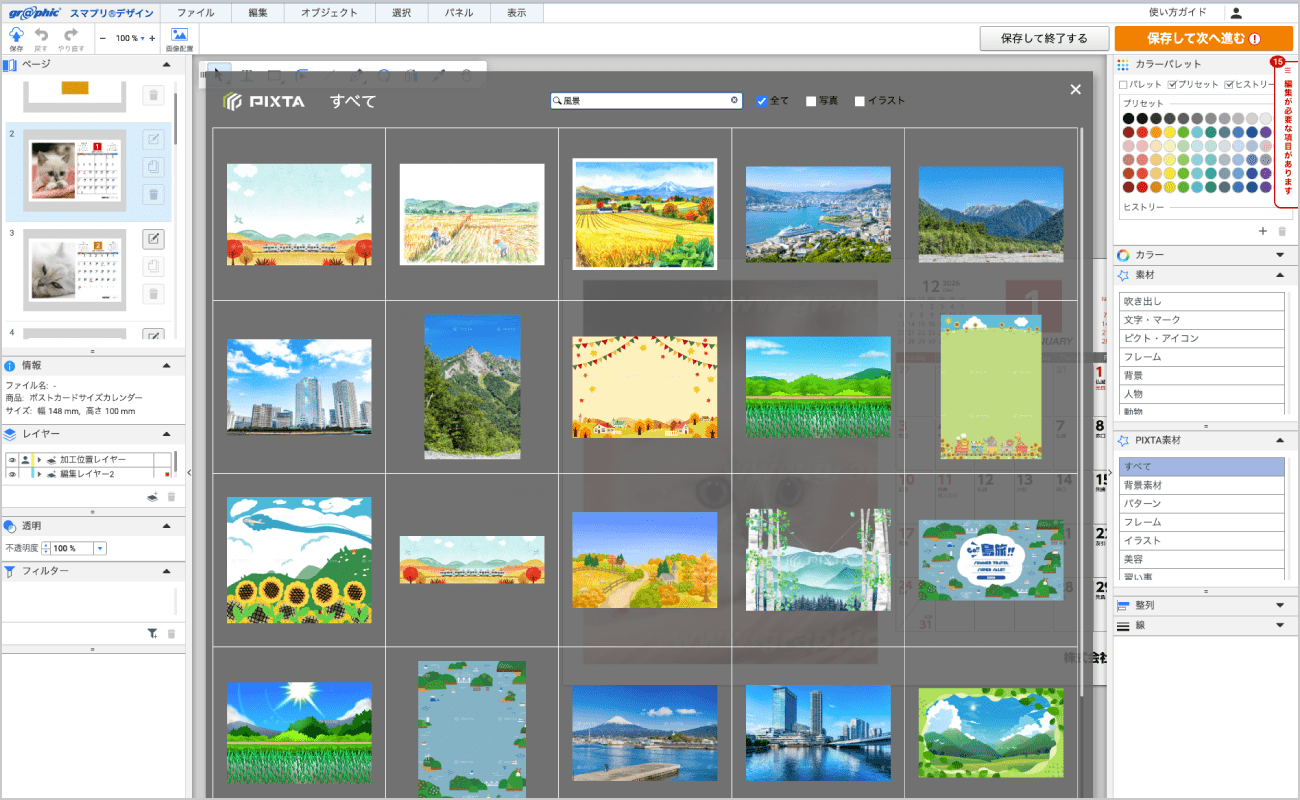
Task: Expand the 線 panel
Action: (1280, 626)
